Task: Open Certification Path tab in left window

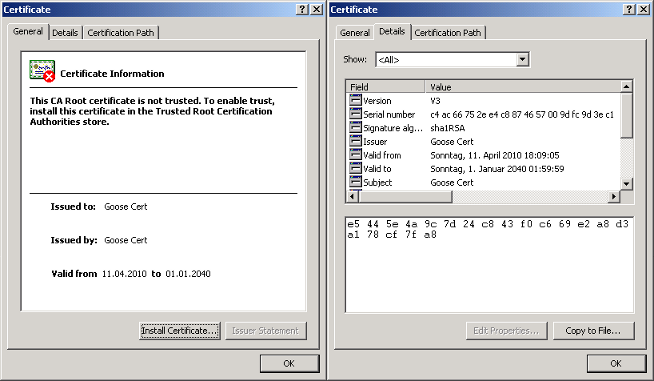Action: 121,33
